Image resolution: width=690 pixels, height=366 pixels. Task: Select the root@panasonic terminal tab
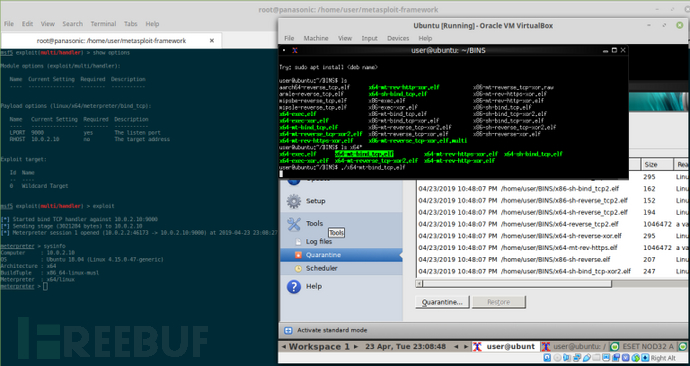(x=111, y=40)
